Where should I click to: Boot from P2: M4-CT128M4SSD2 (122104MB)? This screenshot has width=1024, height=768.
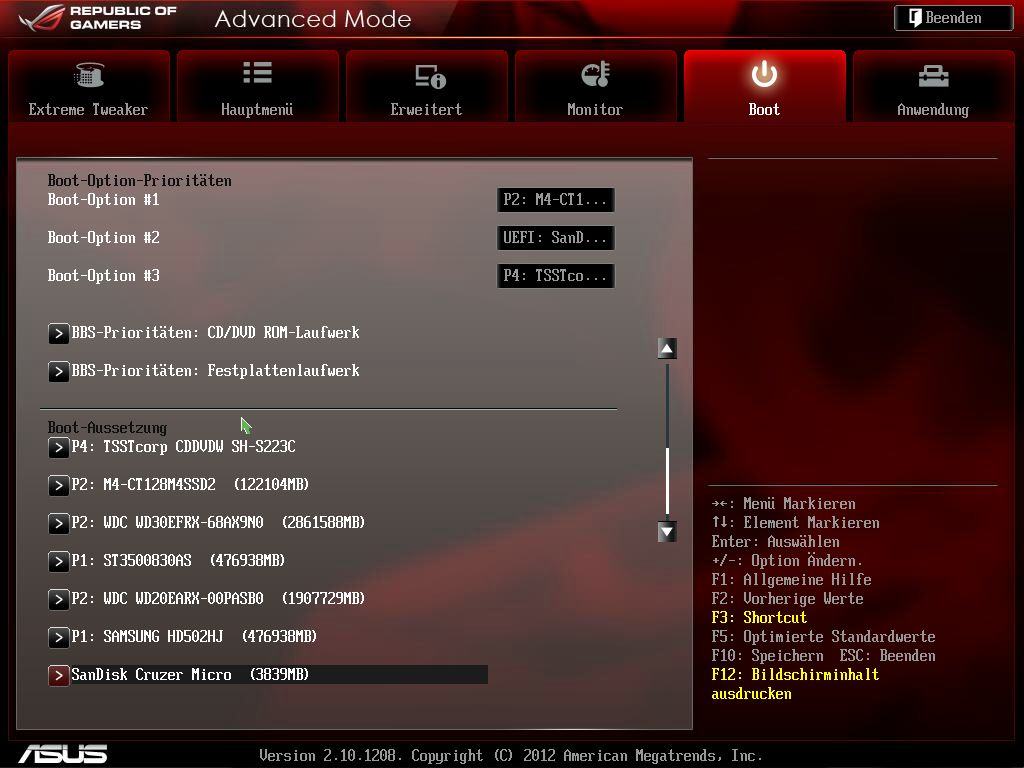pos(190,485)
